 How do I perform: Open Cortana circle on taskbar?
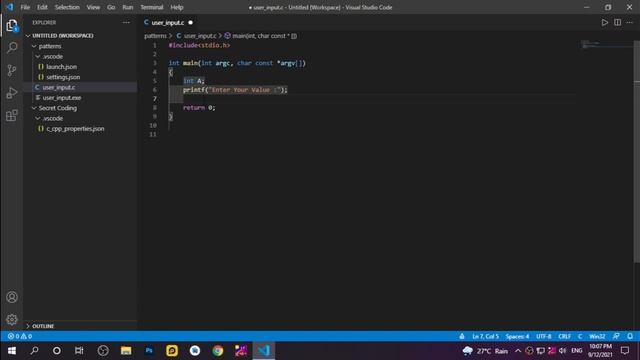coord(57,351)
